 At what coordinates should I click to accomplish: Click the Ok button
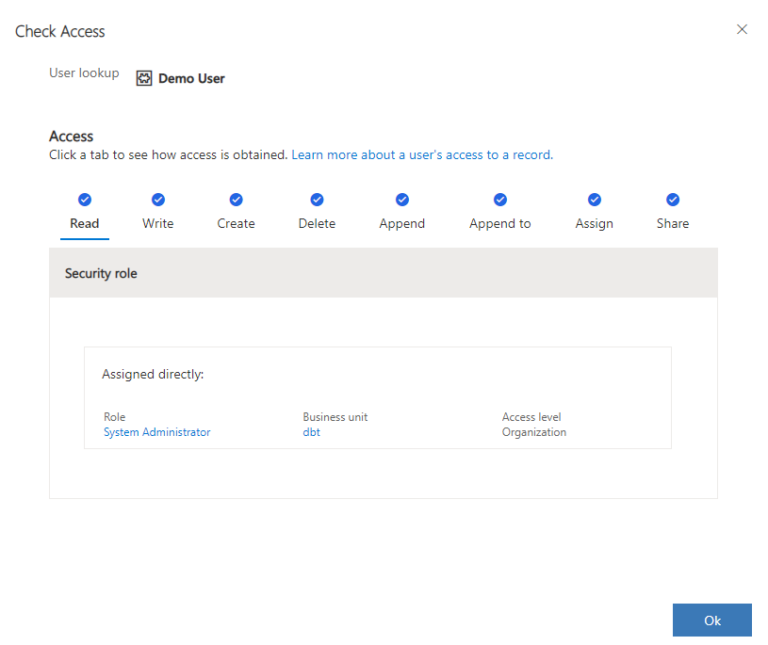tap(712, 620)
